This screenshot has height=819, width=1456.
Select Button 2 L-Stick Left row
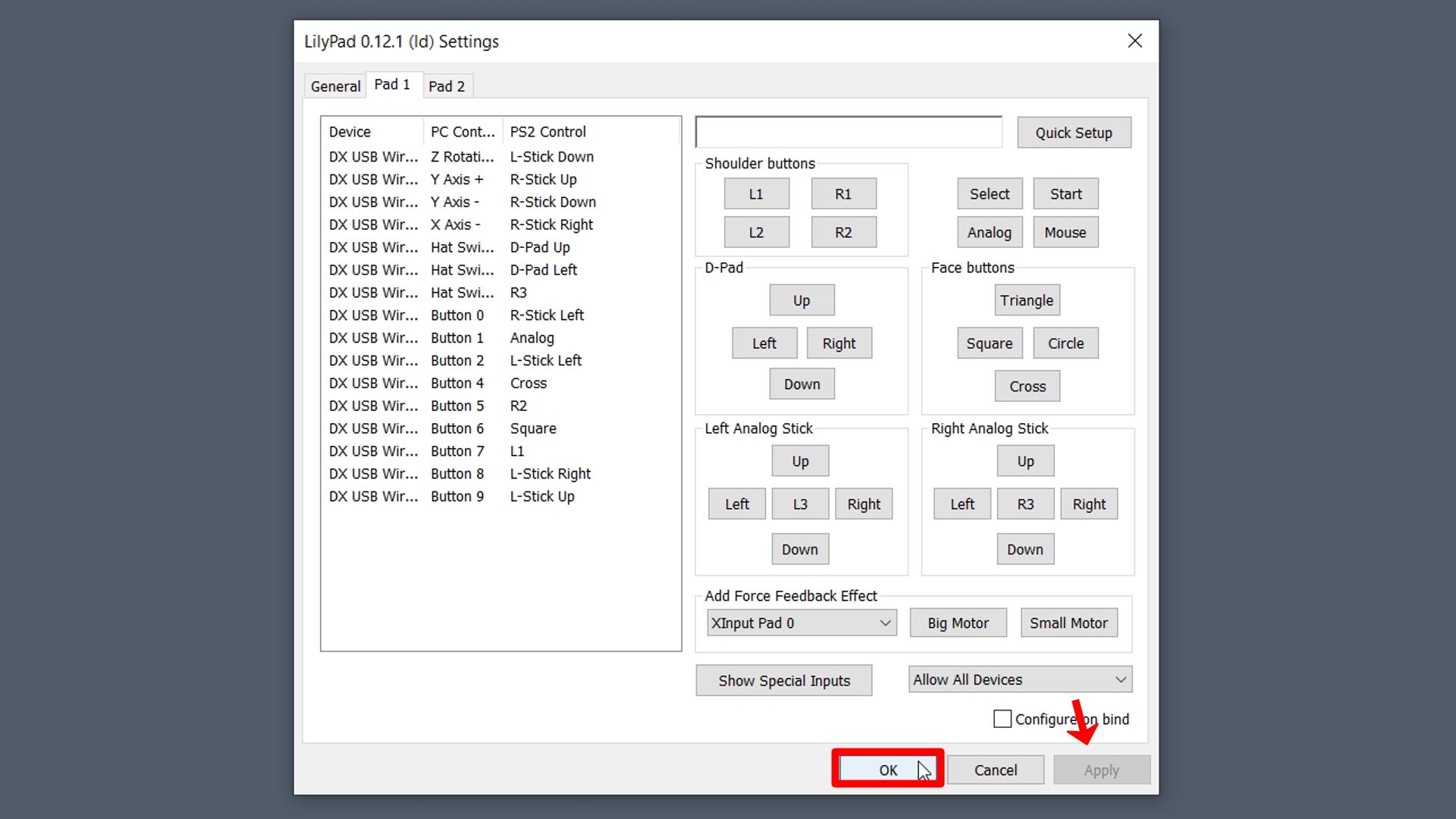pos(500,361)
